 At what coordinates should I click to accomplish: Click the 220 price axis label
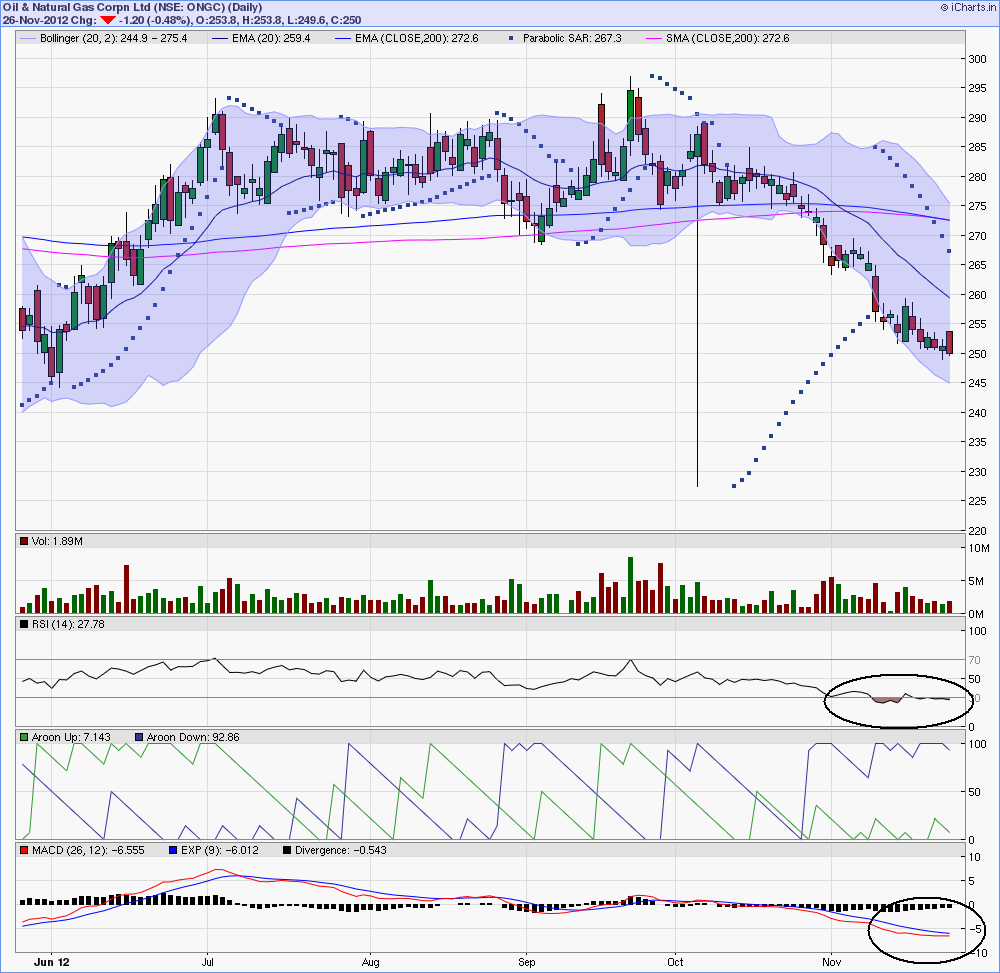click(977, 530)
